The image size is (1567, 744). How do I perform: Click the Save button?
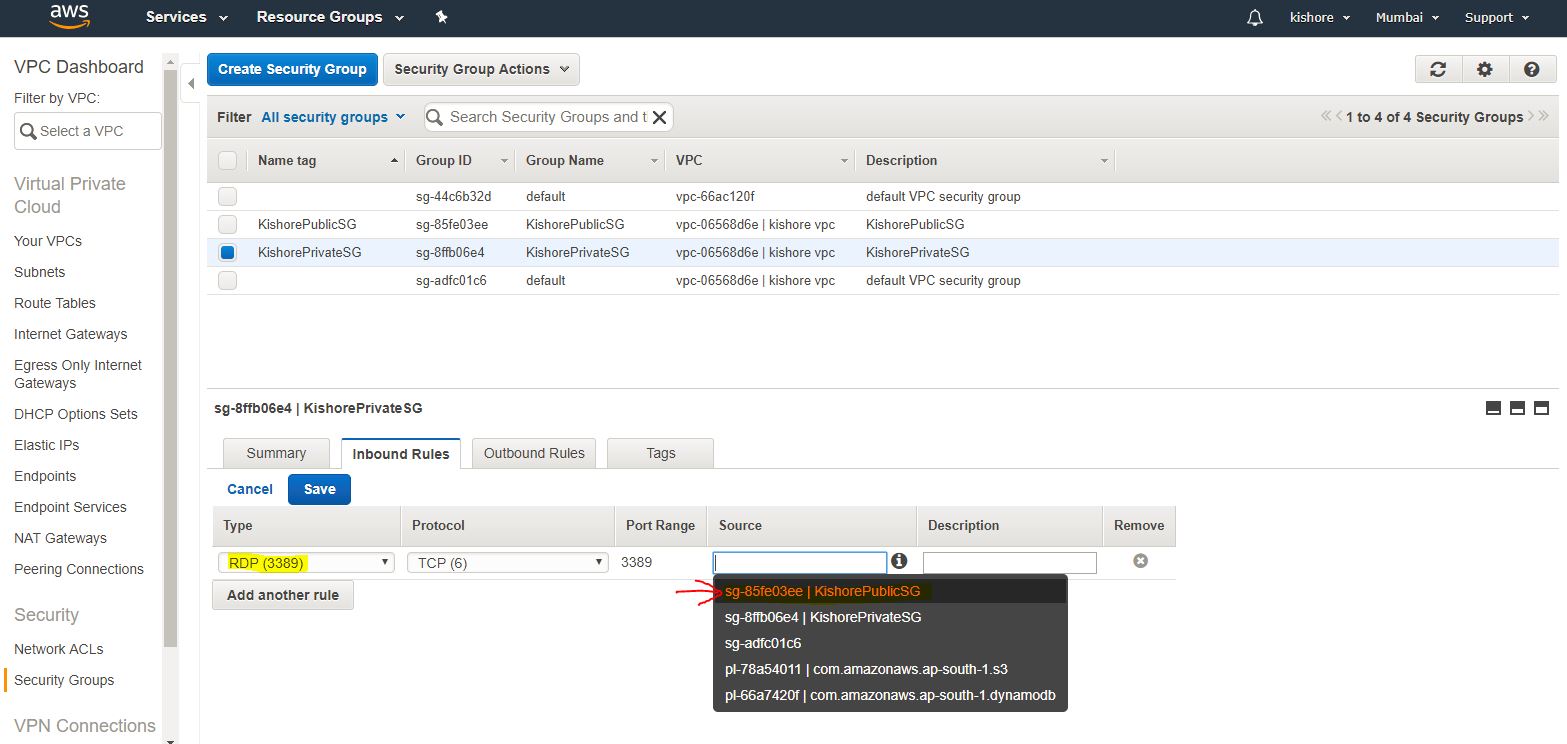[x=319, y=489]
